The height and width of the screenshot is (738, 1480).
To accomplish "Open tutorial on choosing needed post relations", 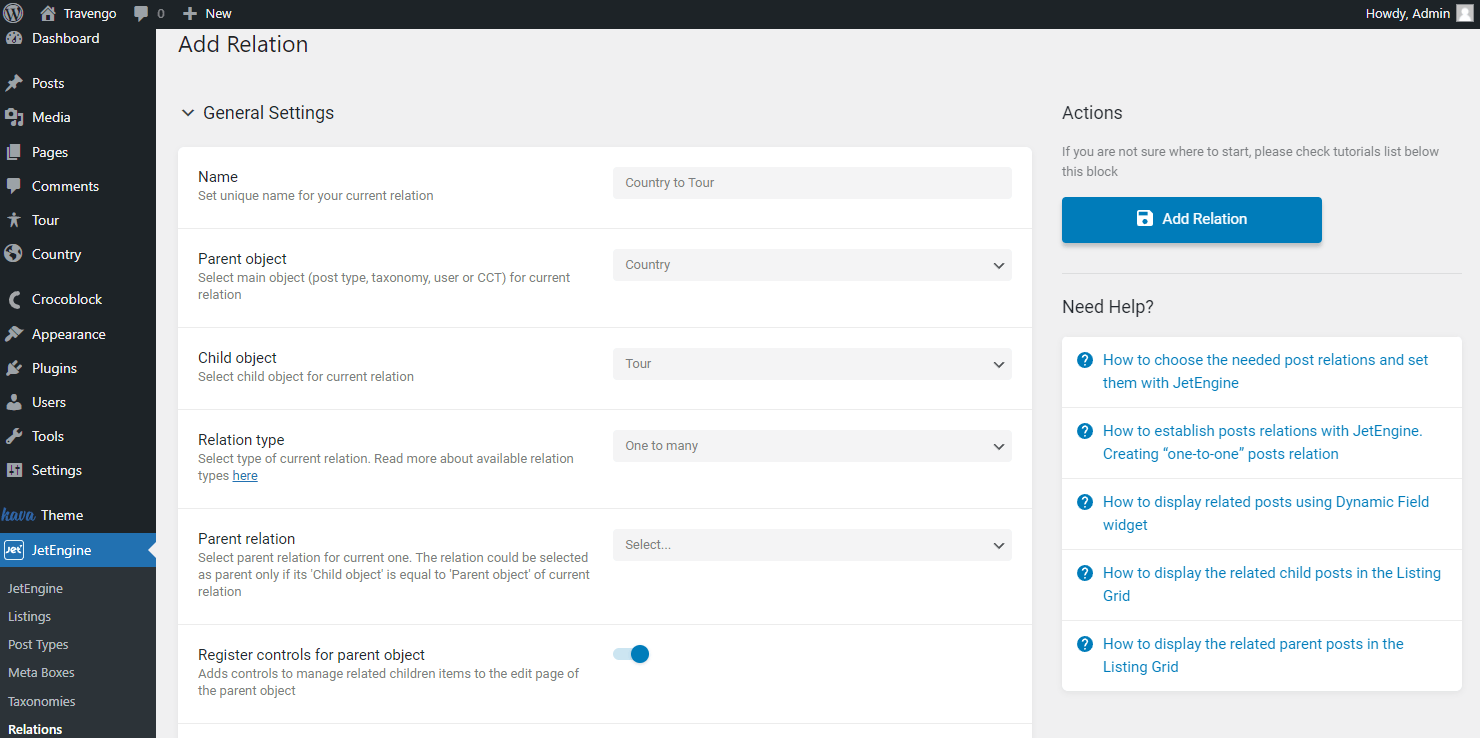I will (1266, 371).
